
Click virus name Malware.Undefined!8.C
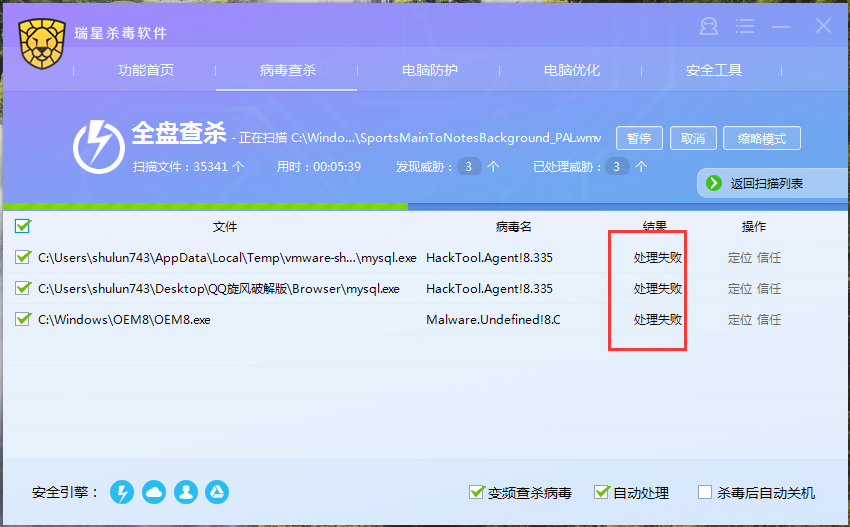tap(493, 319)
